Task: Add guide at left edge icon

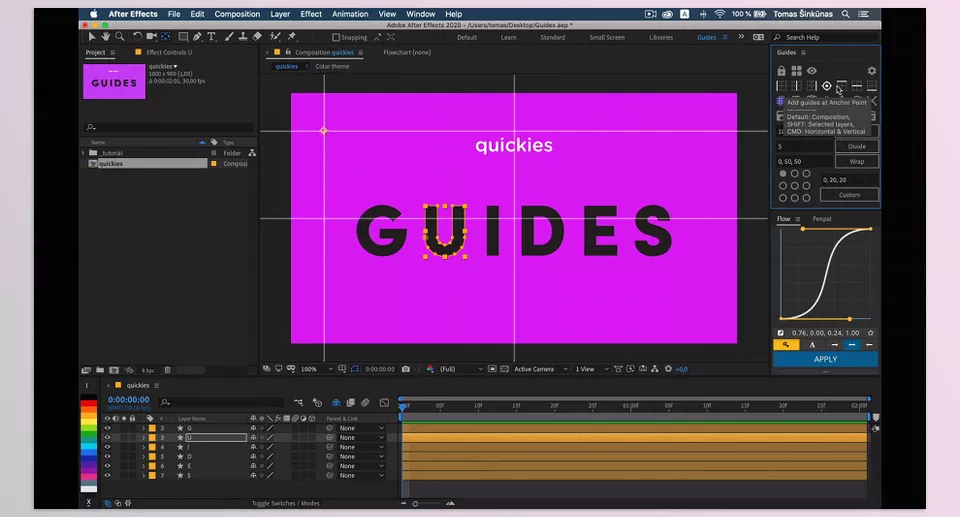Action: point(781,86)
